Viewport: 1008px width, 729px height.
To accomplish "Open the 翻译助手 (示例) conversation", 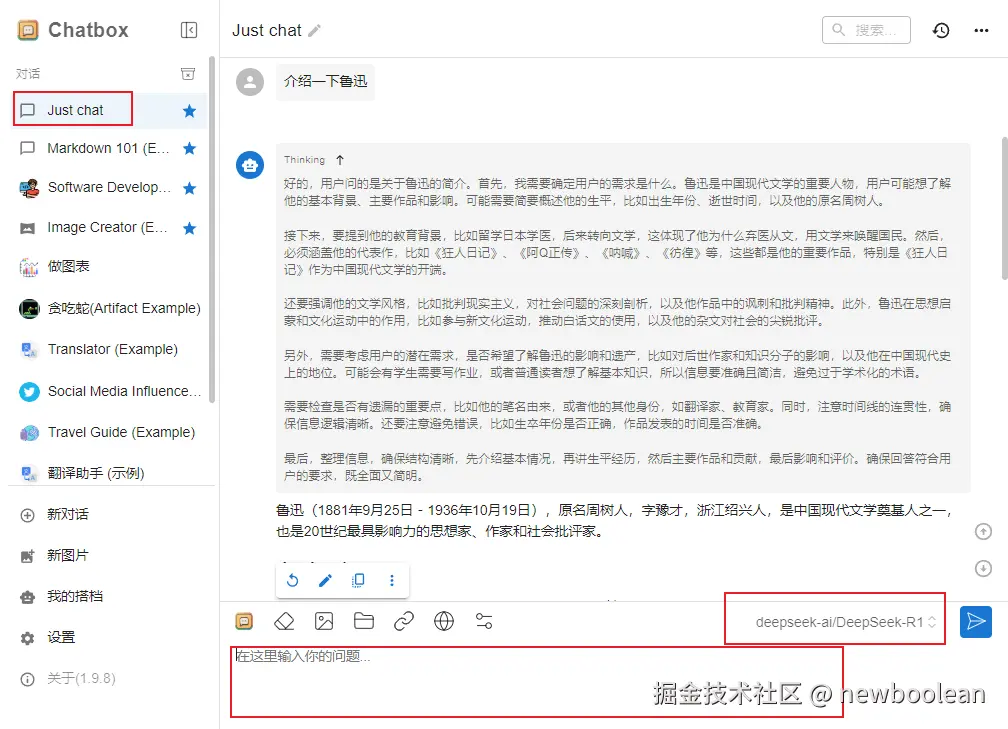I will point(109,473).
